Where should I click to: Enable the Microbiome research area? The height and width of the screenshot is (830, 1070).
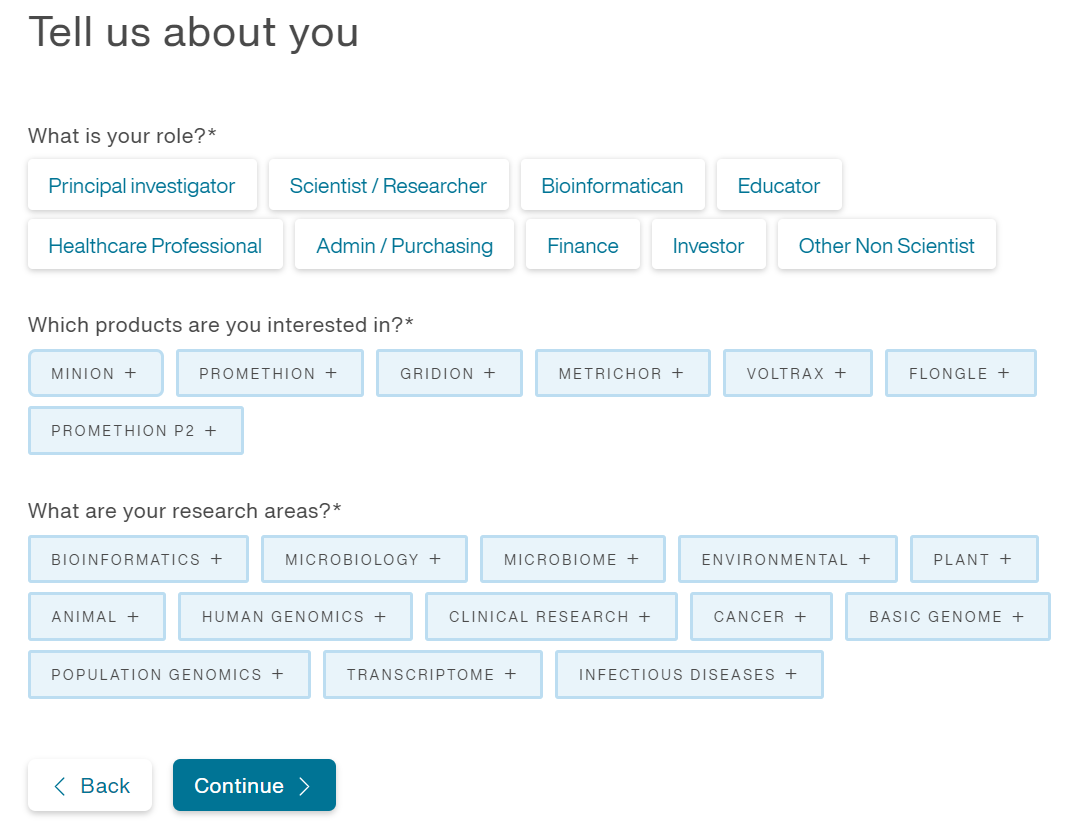pyautogui.click(x=572, y=559)
